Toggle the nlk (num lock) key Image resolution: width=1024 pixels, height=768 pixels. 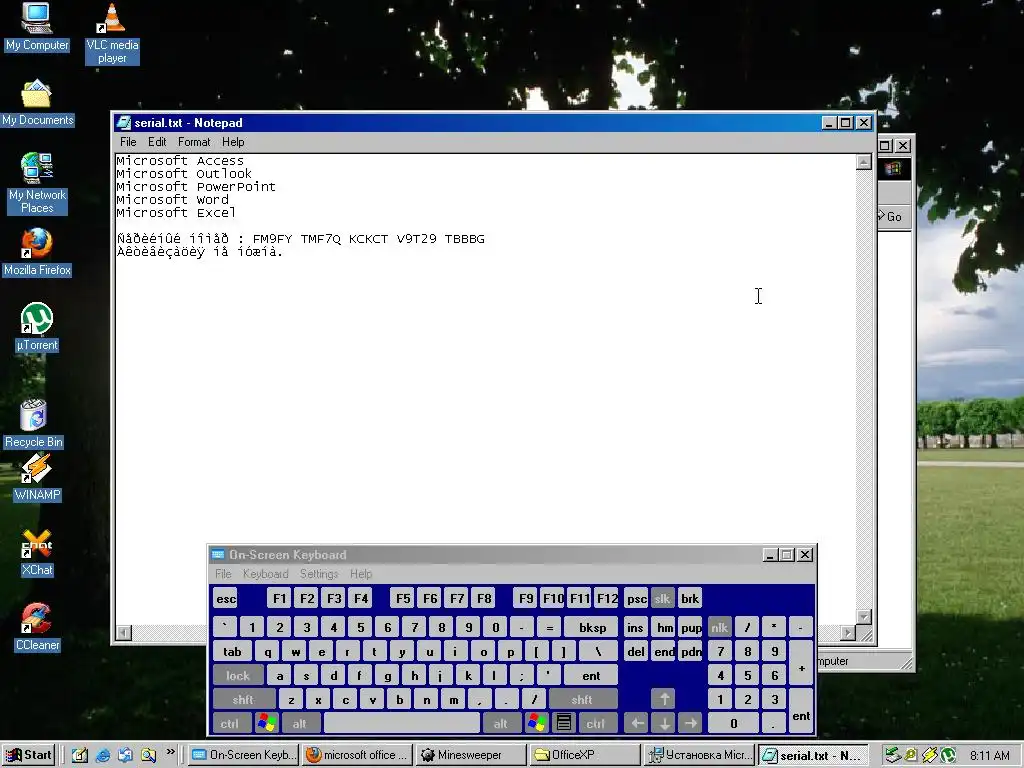[719, 627]
